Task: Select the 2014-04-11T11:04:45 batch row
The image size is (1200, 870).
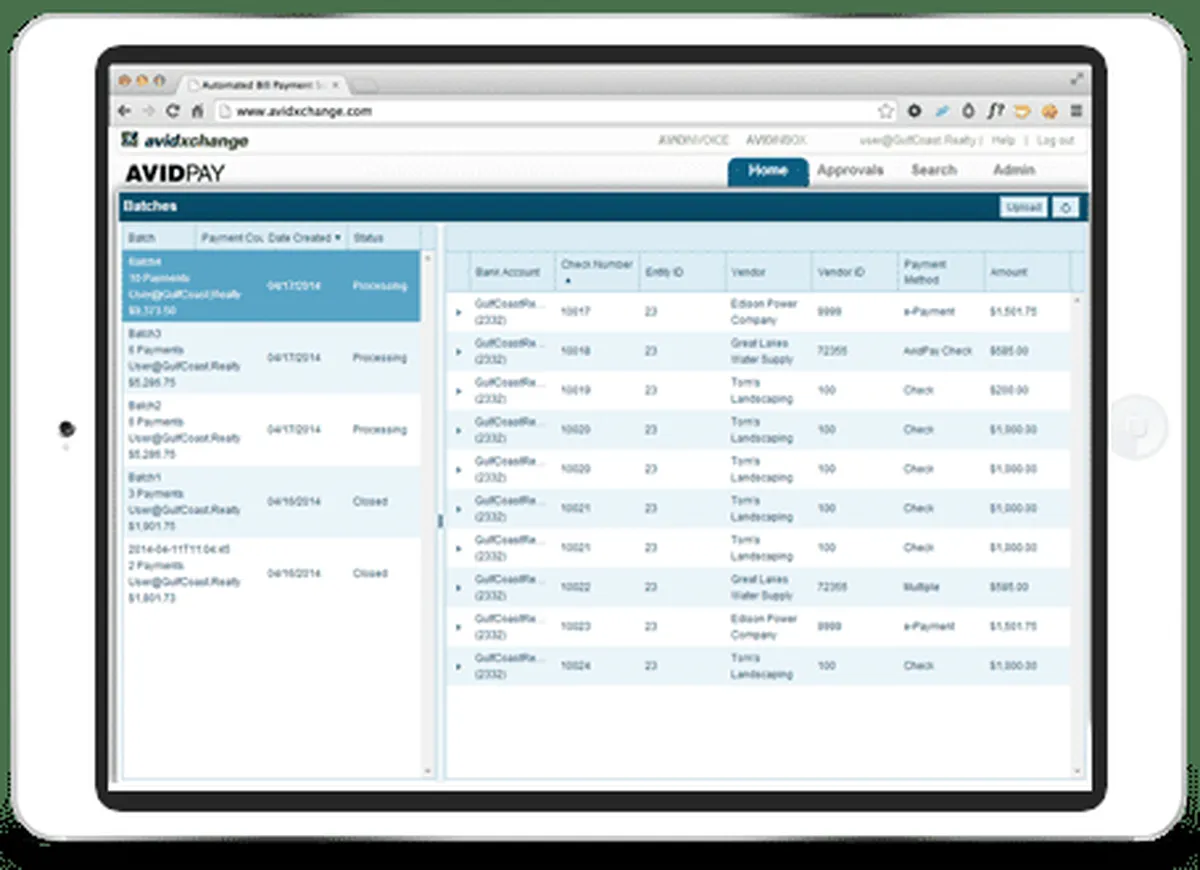Action: pyautogui.click(x=271, y=574)
